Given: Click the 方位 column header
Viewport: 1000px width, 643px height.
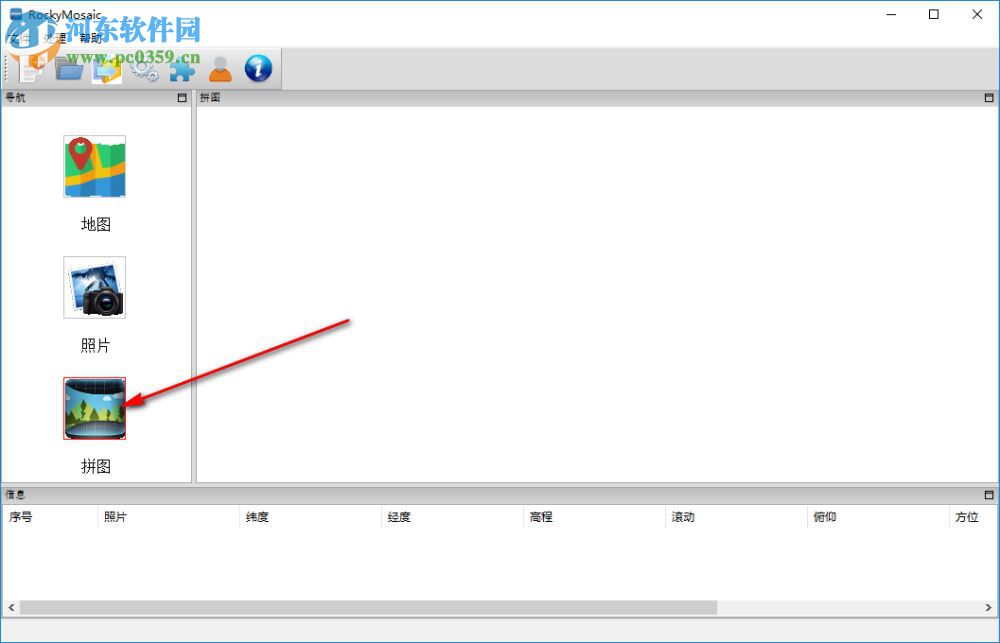Looking at the screenshot, I should pyautogui.click(x=973, y=517).
